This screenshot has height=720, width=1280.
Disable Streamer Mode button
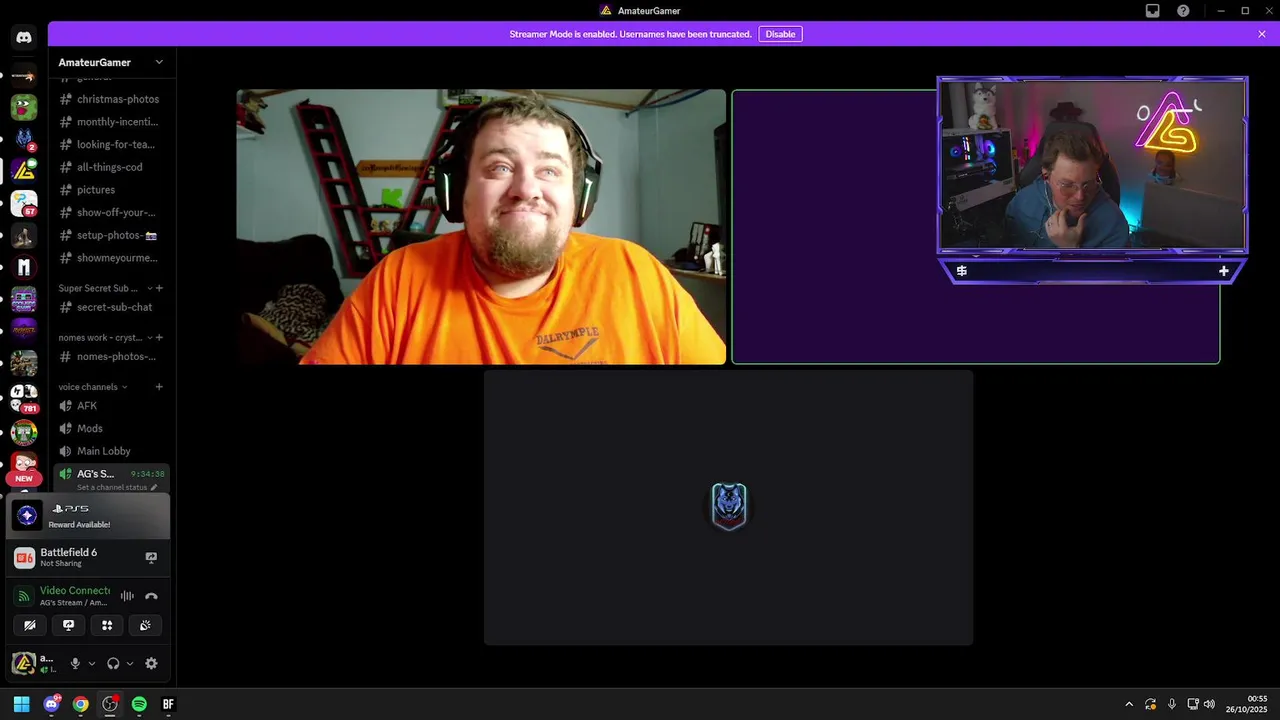[780, 34]
